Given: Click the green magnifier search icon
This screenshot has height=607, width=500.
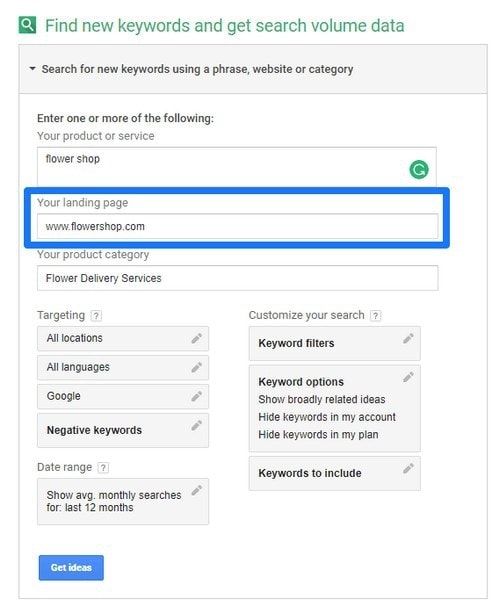Looking at the screenshot, I should click(x=27, y=25).
